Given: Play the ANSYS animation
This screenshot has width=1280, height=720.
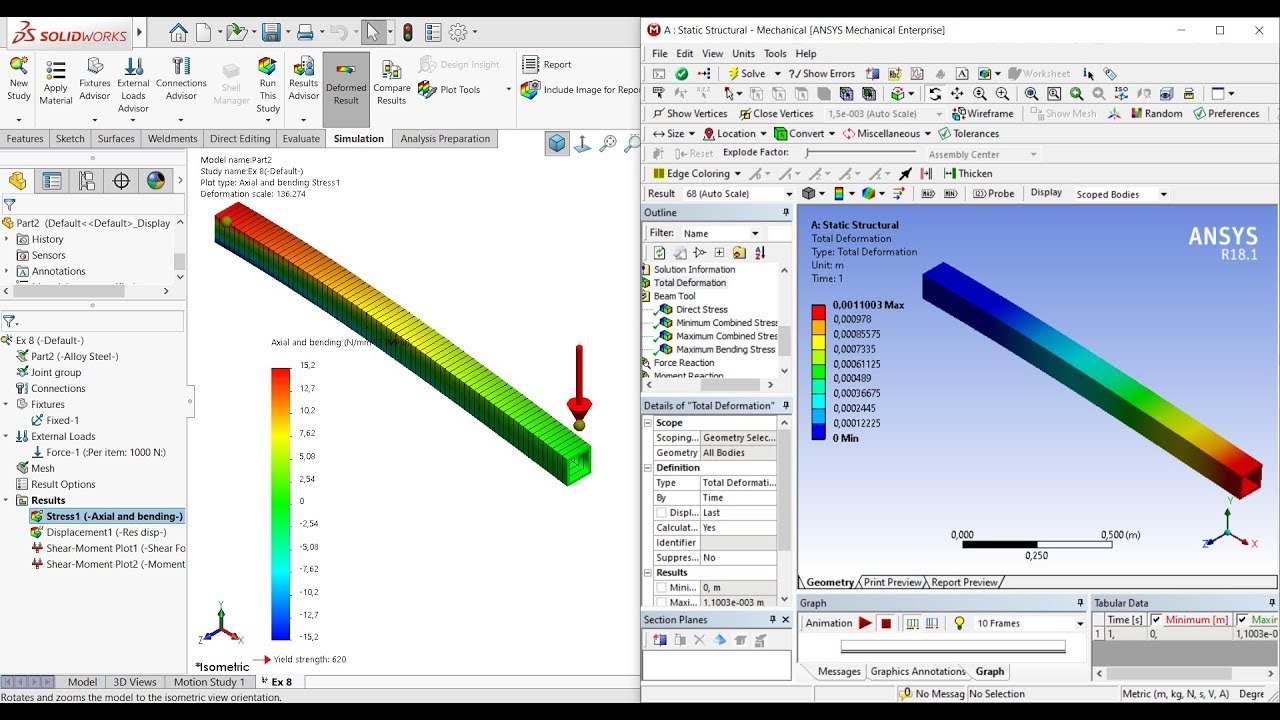Looking at the screenshot, I should [x=865, y=623].
